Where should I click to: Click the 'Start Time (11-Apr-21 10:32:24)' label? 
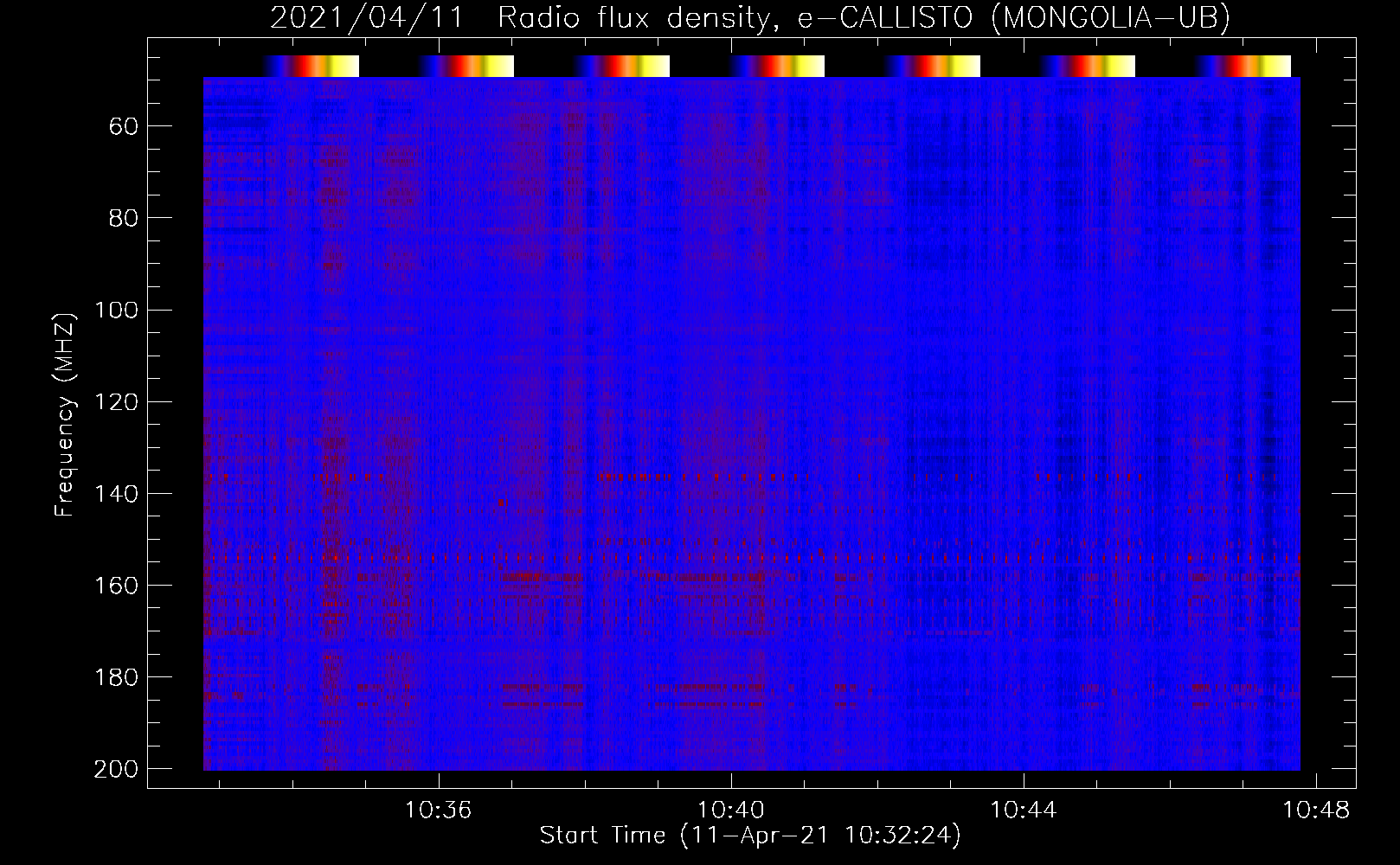(x=750, y=836)
